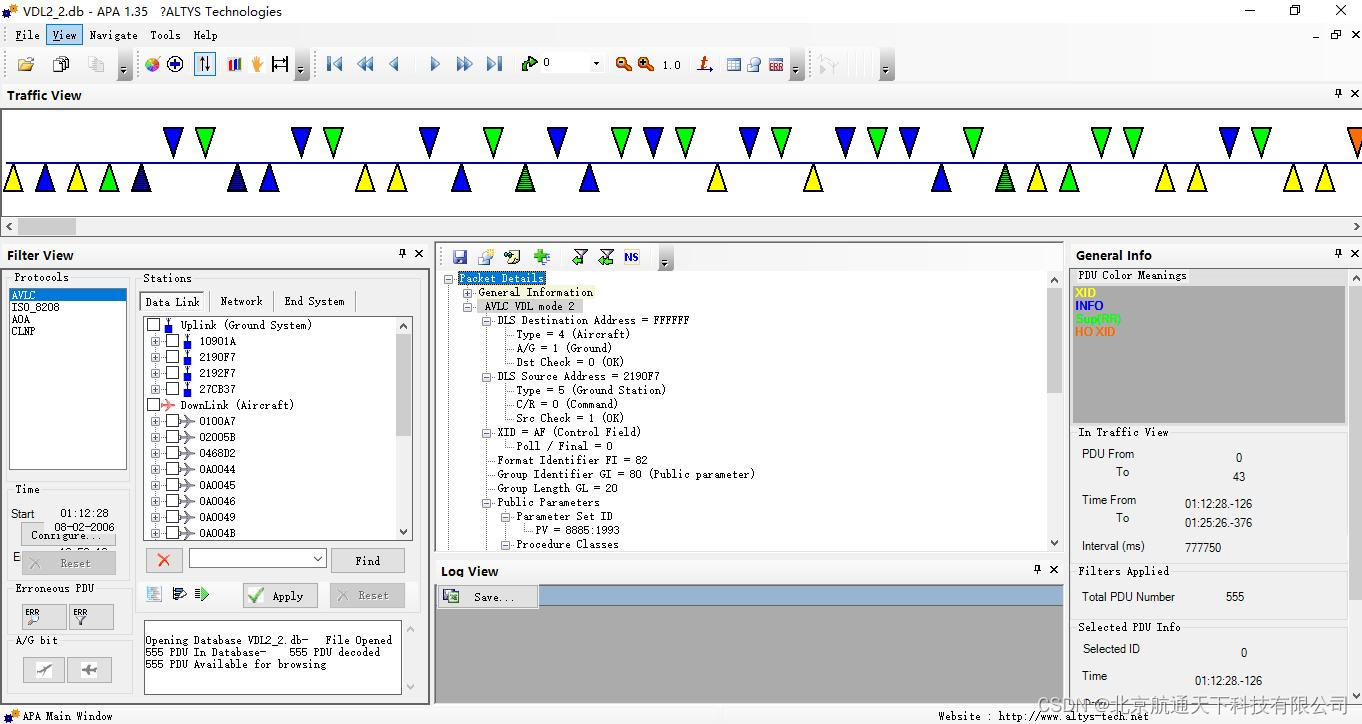Check the Uplink (Ground System) checkbox

click(153, 325)
